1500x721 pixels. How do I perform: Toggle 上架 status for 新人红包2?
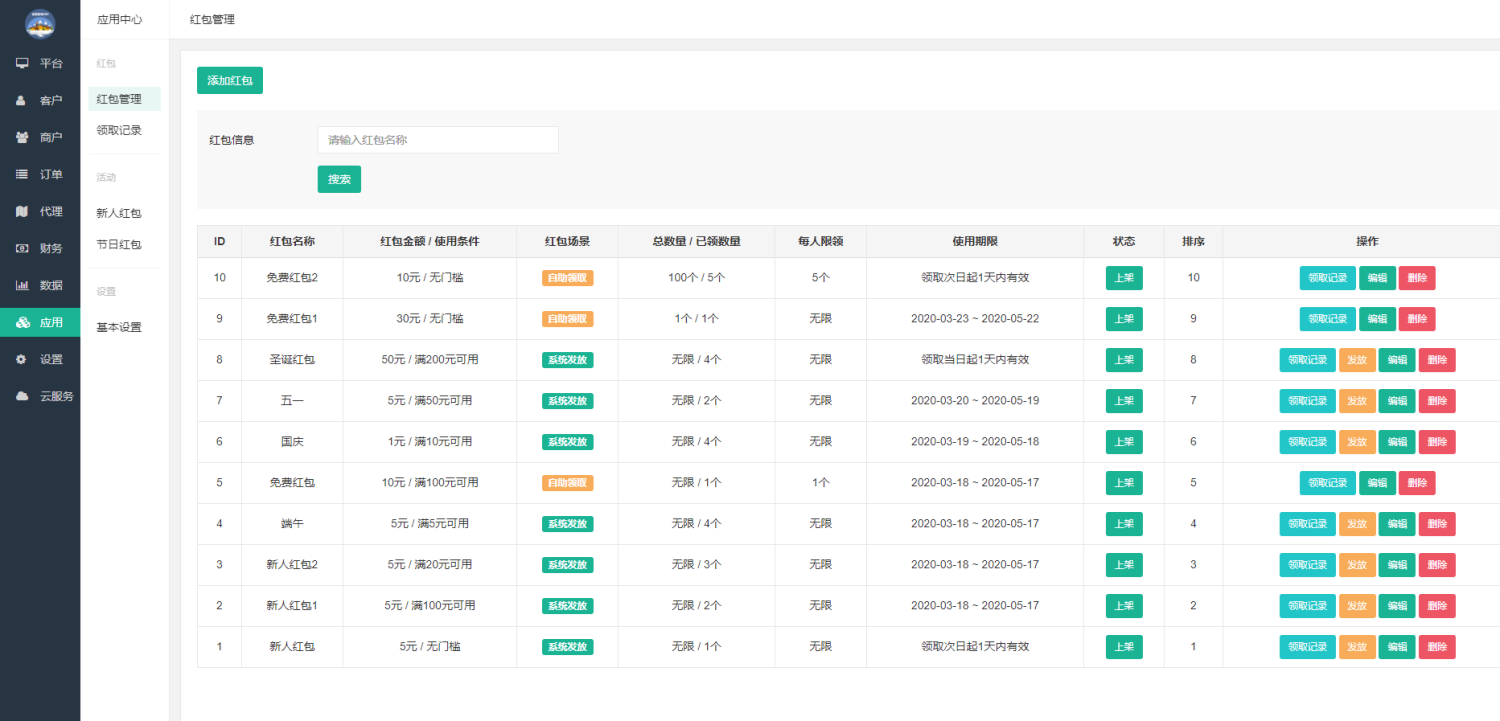coord(1124,565)
